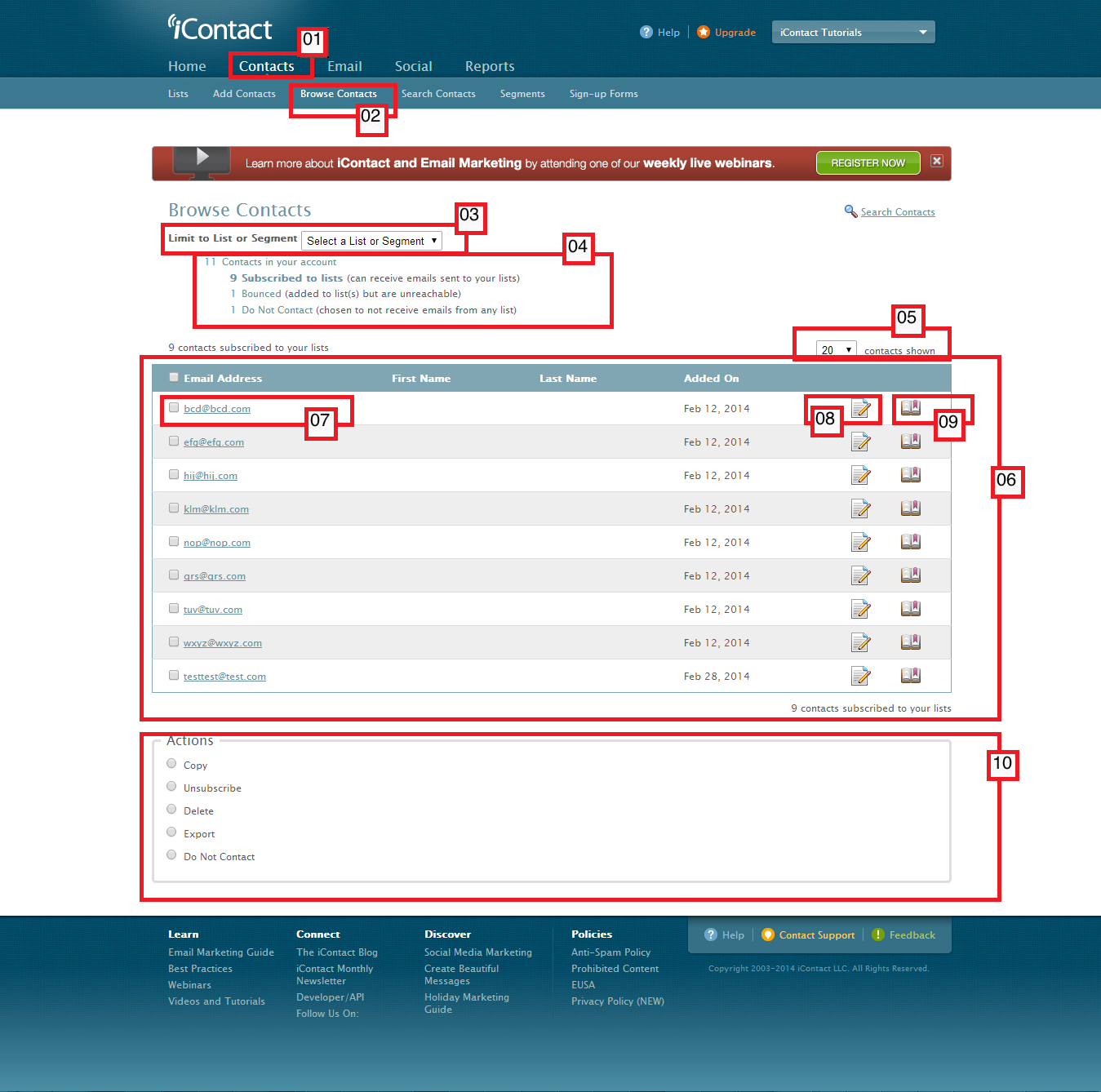The height and width of the screenshot is (1092, 1101).
Task: Sort by the Last Name column header
Action: [x=568, y=379]
